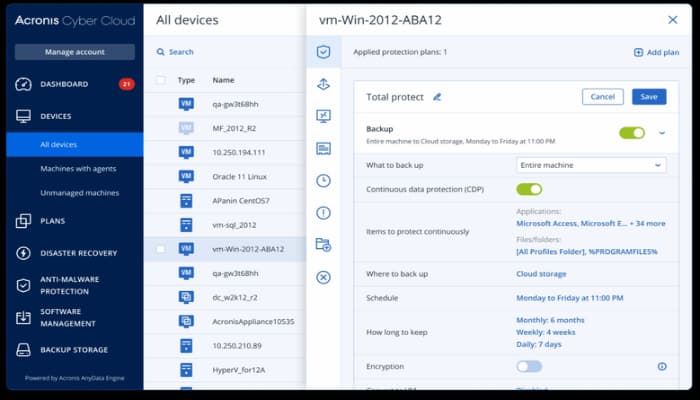The width and height of the screenshot is (700, 400).
Task: Select Weekly: 4 weeks retention text
Action: (546, 332)
